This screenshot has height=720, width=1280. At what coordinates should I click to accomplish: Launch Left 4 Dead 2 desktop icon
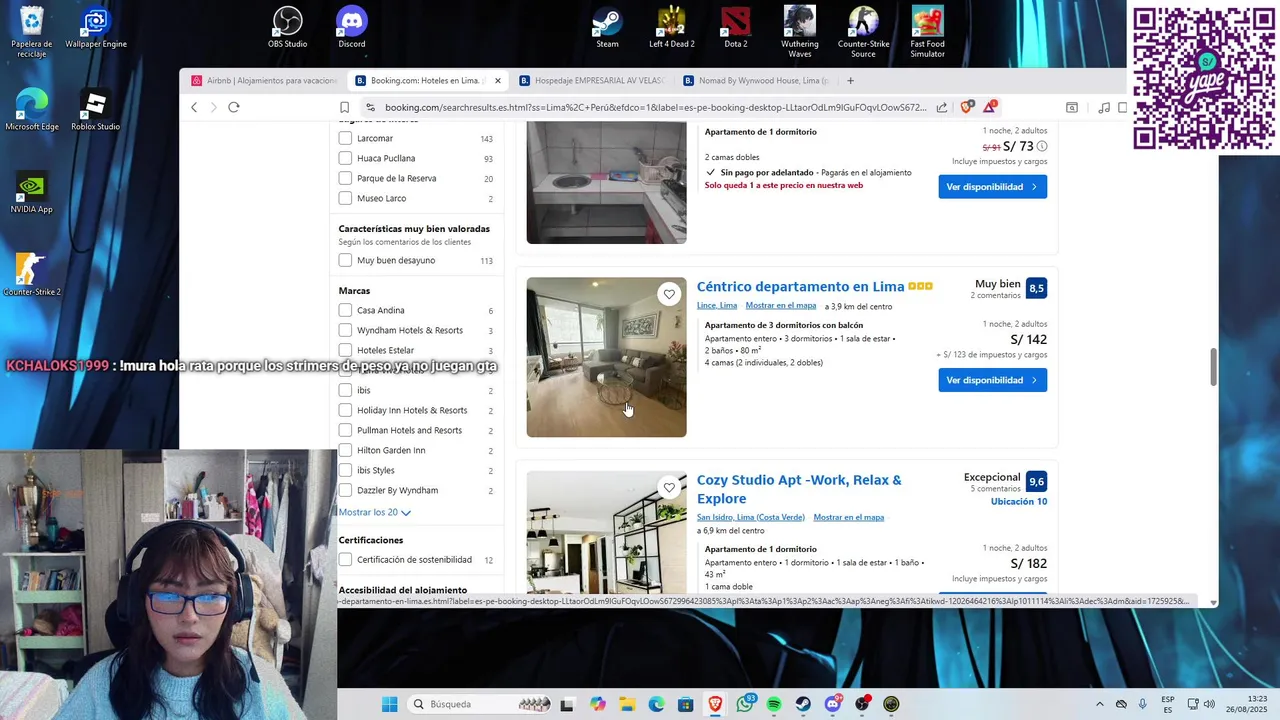pos(671,27)
